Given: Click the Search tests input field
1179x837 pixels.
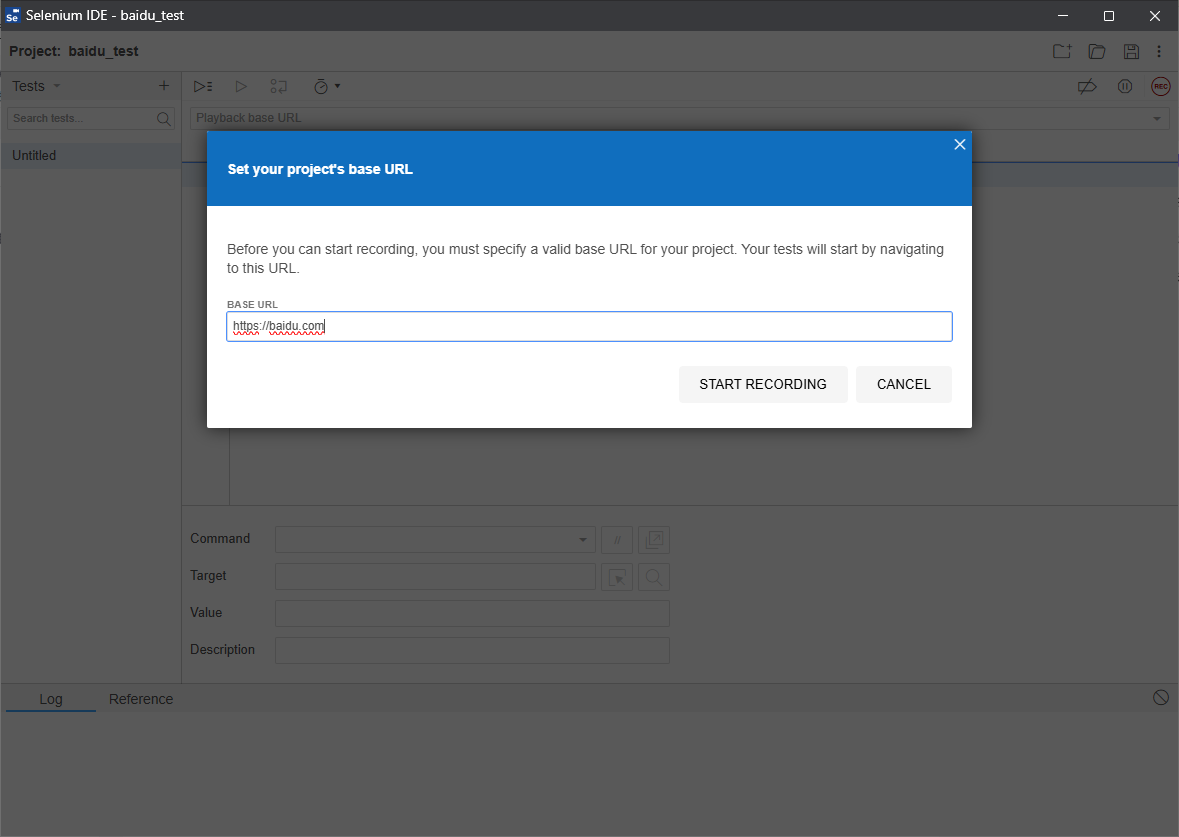Looking at the screenshot, I should [x=80, y=118].
